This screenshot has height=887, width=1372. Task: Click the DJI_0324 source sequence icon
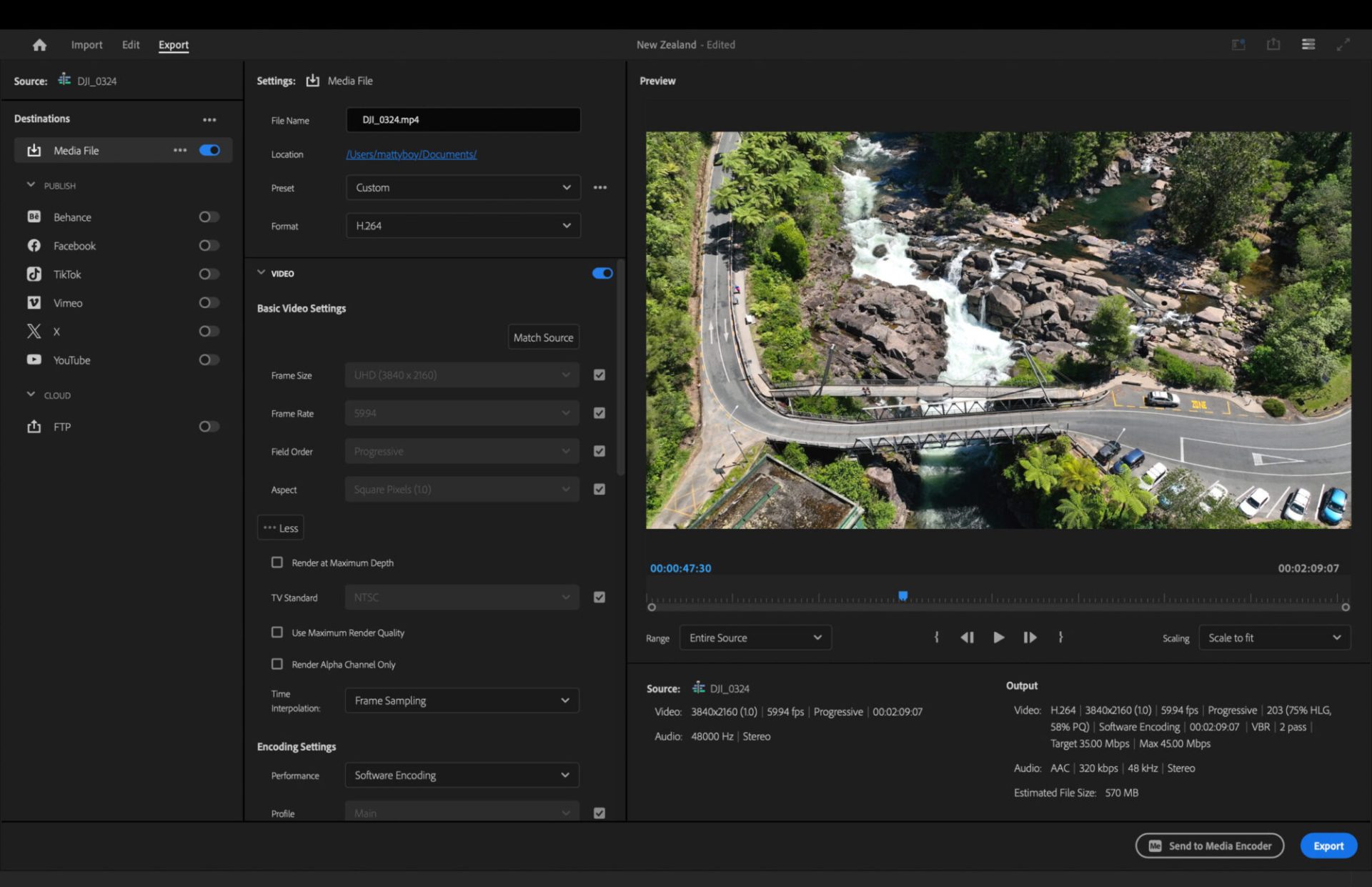click(x=64, y=79)
